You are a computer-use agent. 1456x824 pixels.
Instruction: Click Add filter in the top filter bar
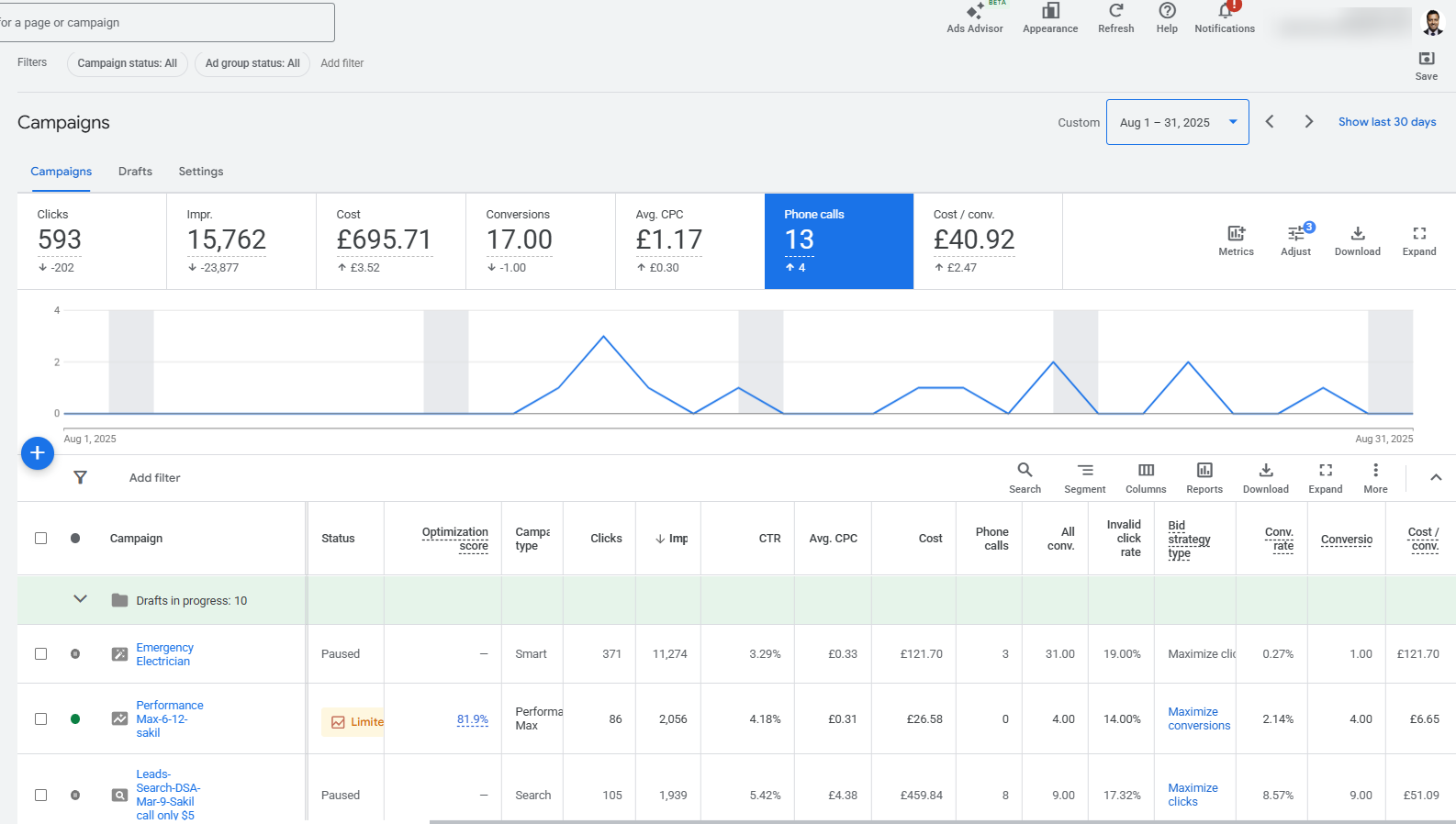tap(342, 63)
